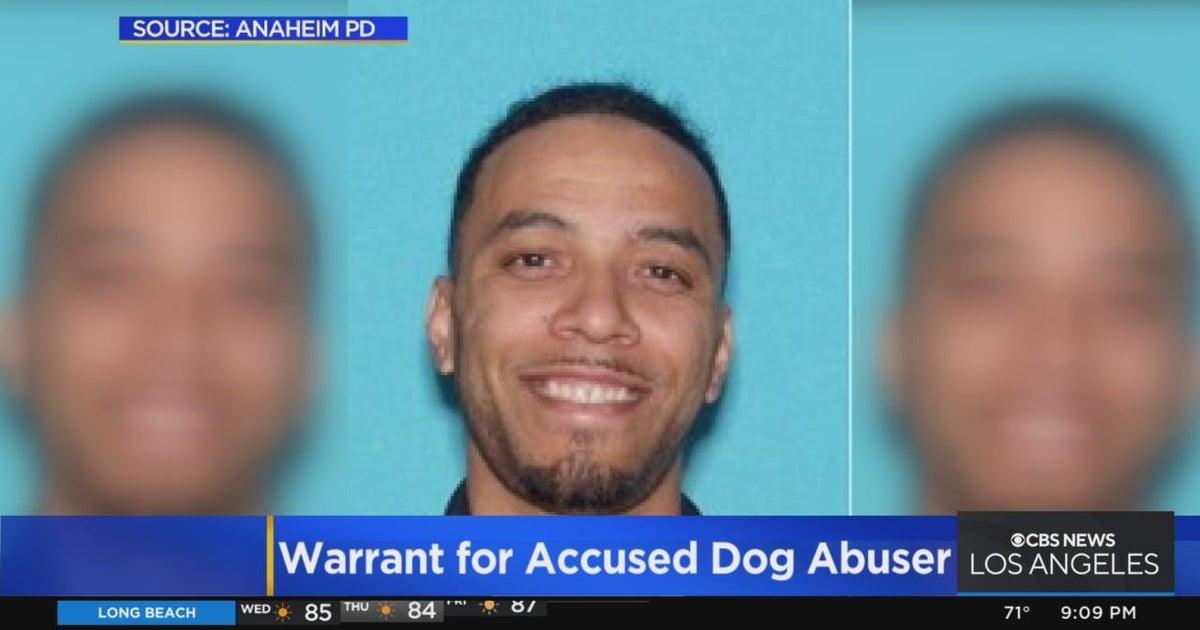Click the Warrant for Accused Dog Abuser headline

pyautogui.click(x=614, y=559)
